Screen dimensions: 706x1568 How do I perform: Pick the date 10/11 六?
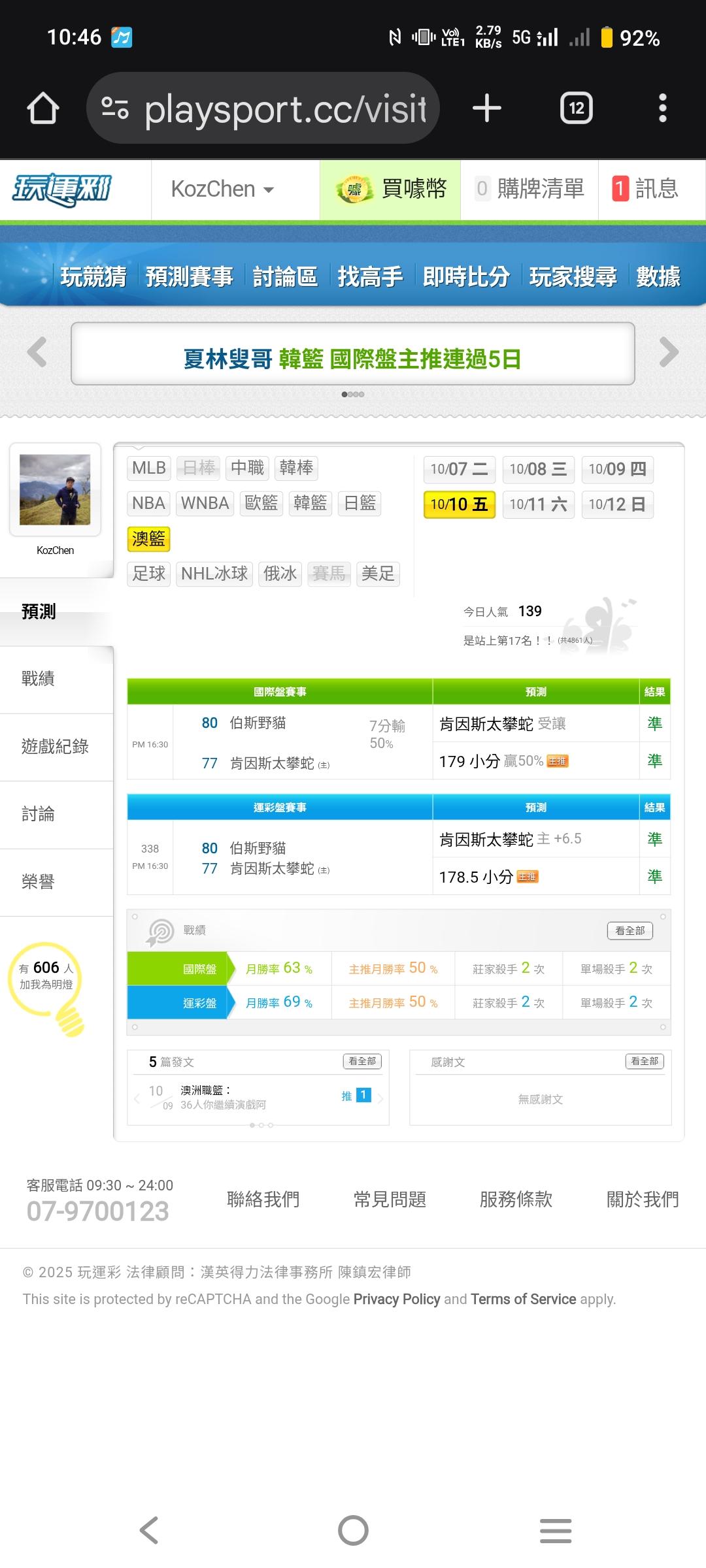click(539, 504)
